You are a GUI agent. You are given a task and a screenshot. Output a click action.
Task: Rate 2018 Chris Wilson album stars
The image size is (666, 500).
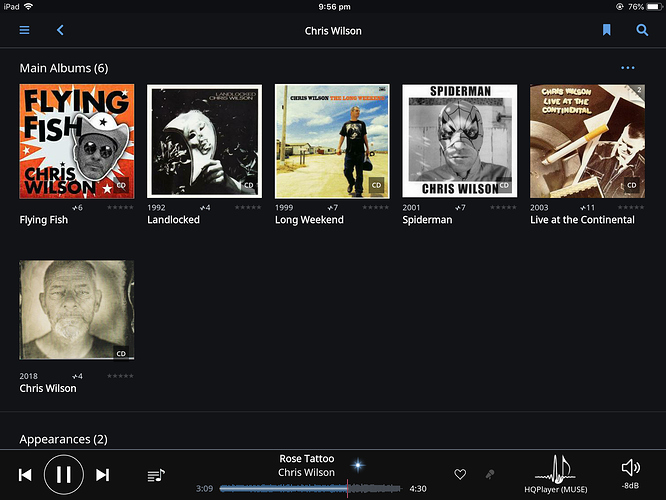[120, 376]
